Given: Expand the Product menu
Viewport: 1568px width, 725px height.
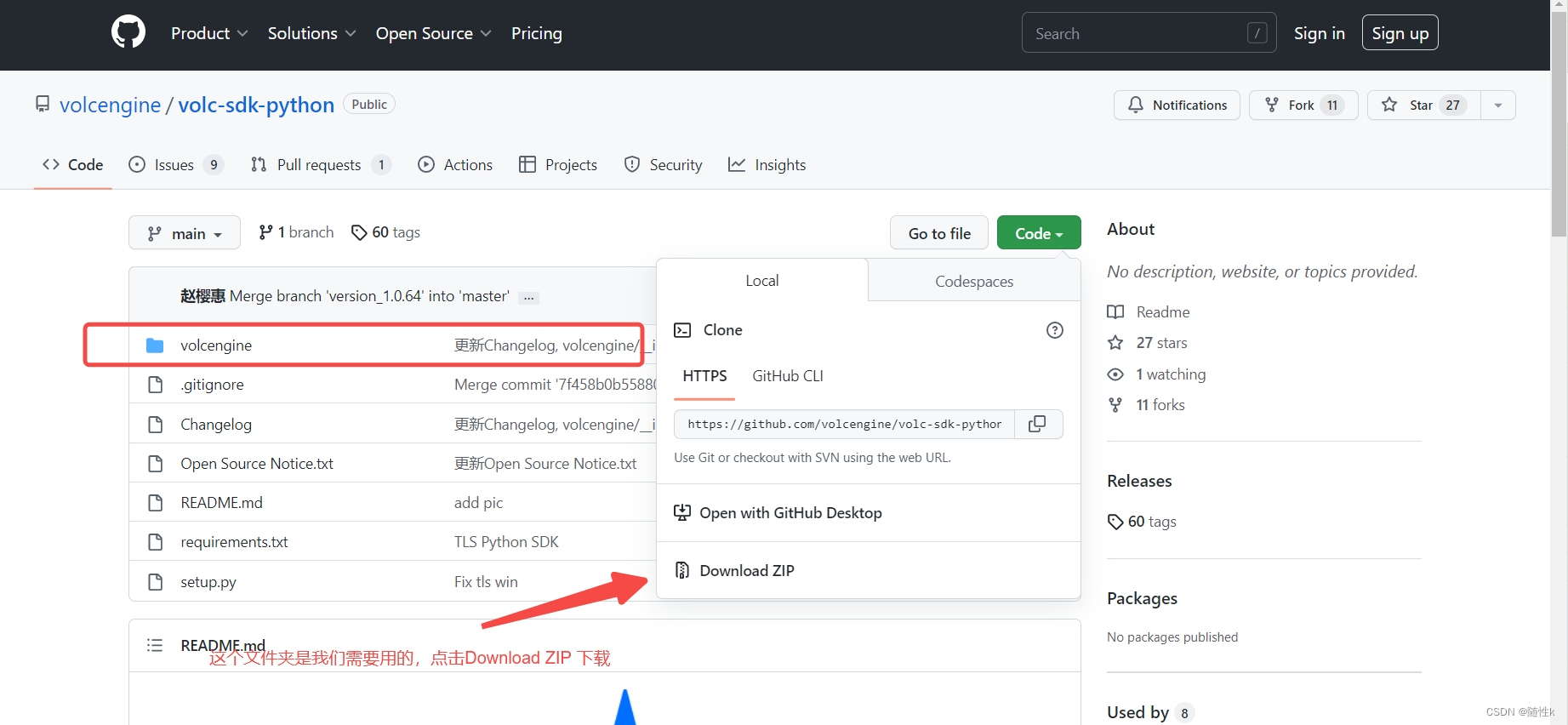Looking at the screenshot, I should tap(209, 33).
